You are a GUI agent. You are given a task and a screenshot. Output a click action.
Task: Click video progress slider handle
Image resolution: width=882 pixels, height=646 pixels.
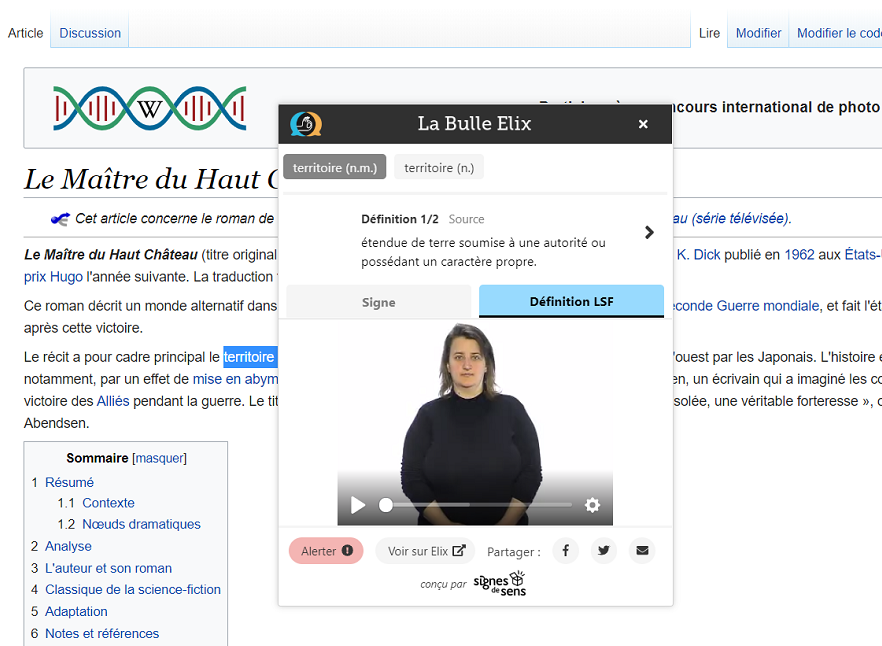pyautogui.click(x=386, y=505)
